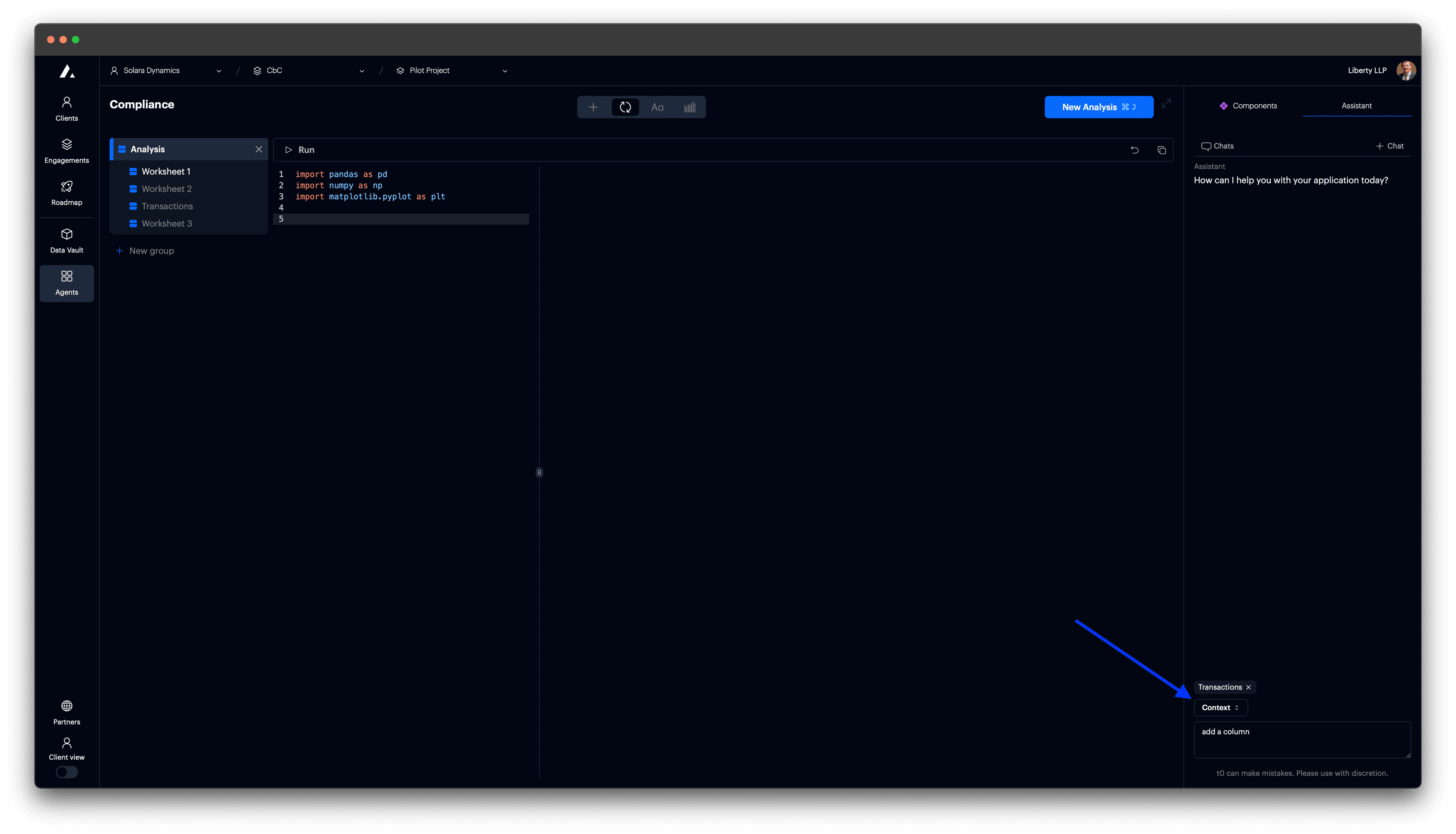Select the refresh icon in the toolbar
The width and height of the screenshot is (1456, 834).
coord(625,107)
